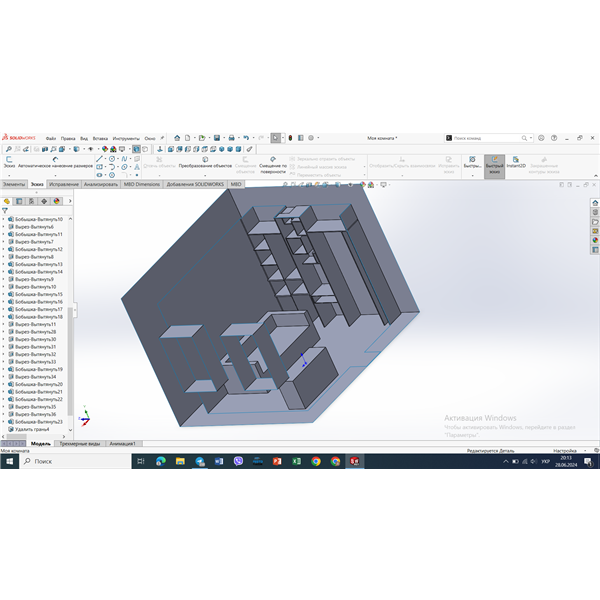Open Google Chrome from the taskbar
Image resolution: width=600 pixels, height=600 pixels.
[316, 461]
